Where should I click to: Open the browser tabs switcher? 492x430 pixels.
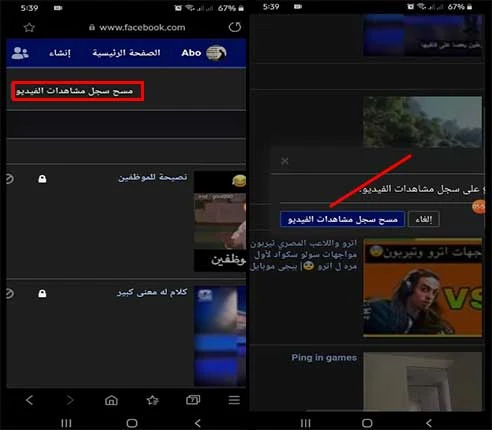193,400
